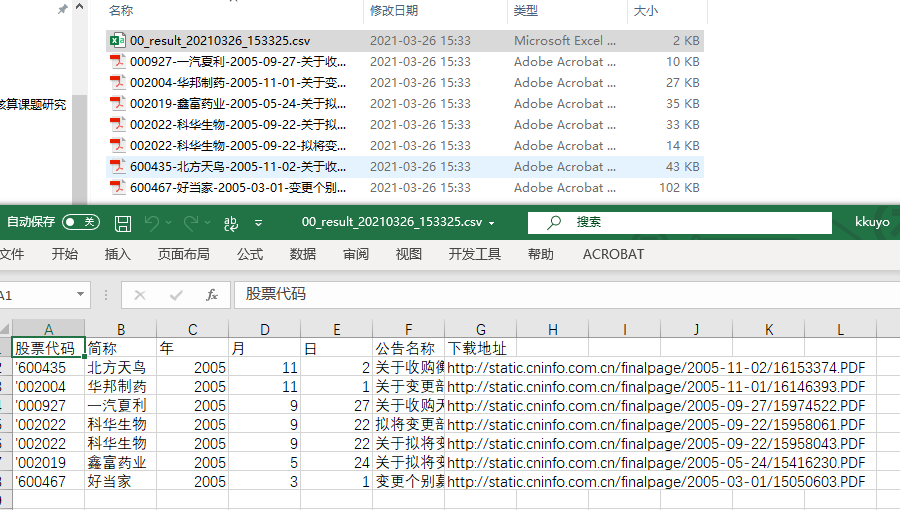The image size is (900, 510).
Task: Click the pin icon in Explorer navigation pane
Action: (x=63, y=9)
